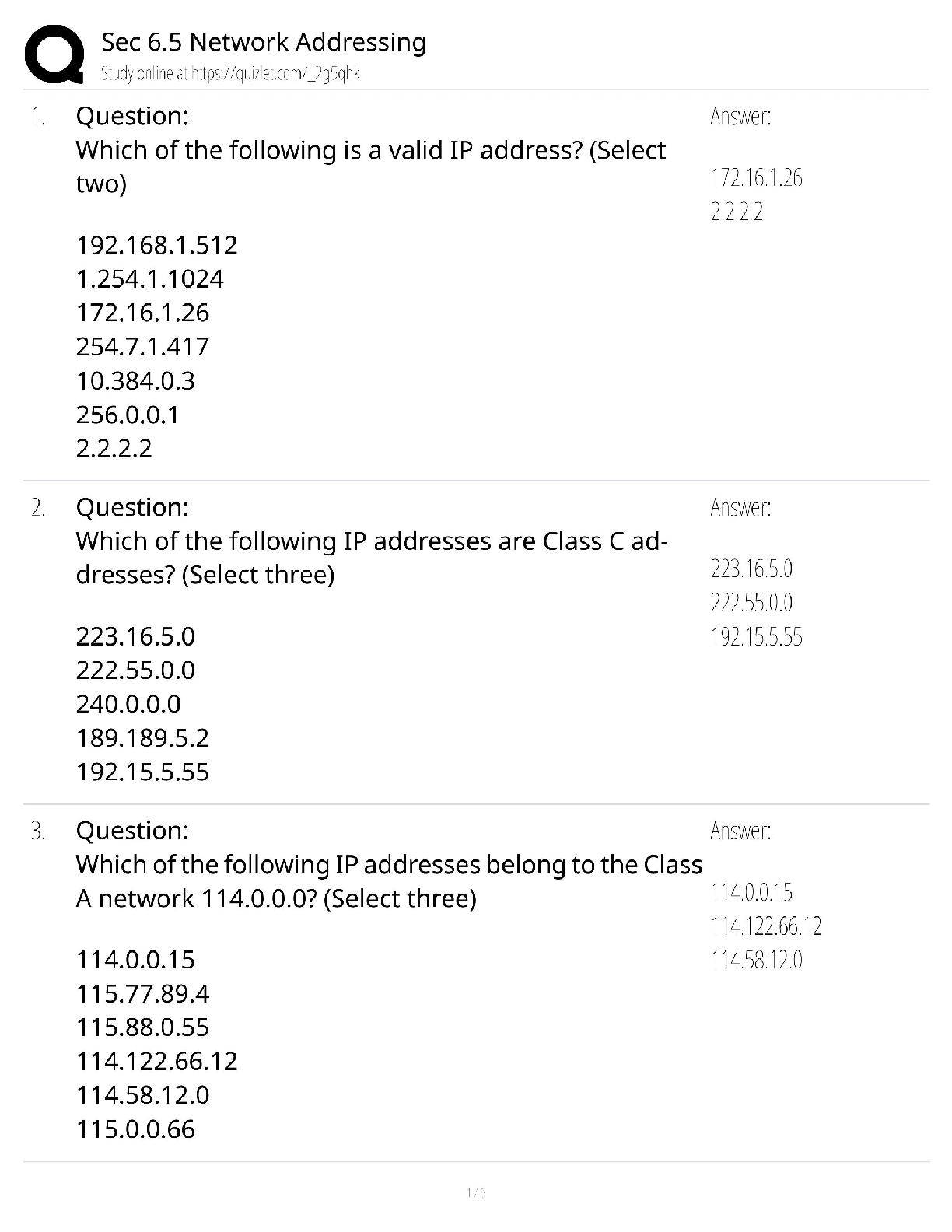The height and width of the screenshot is (1232, 952).
Task: Pick the 114.122.66.12 option
Action: [156, 1061]
